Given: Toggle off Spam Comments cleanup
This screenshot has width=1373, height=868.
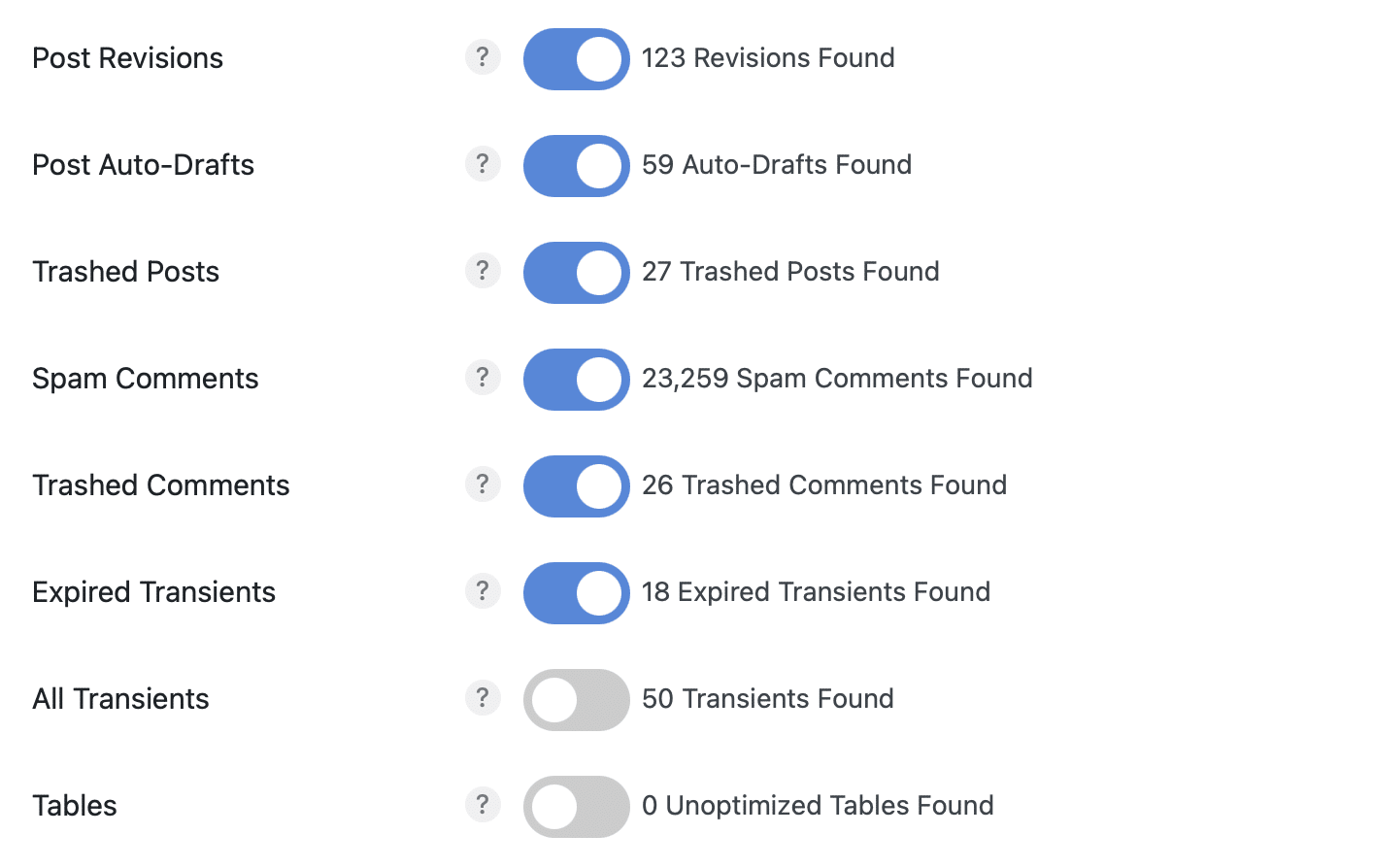Looking at the screenshot, I should (x=576, y=379).
